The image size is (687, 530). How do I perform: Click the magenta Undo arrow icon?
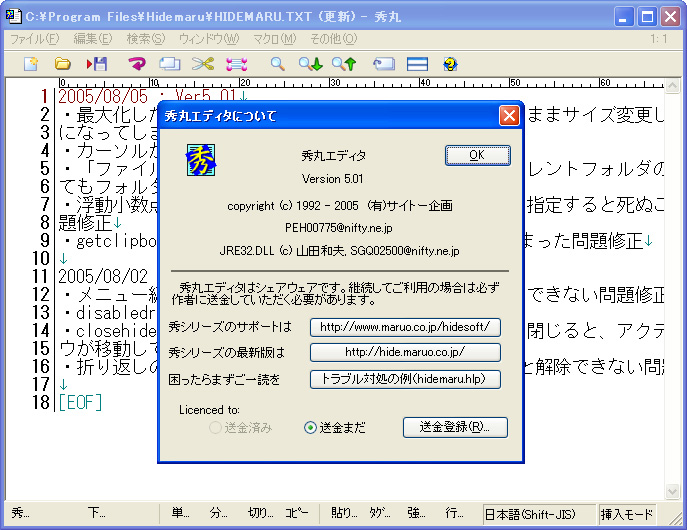click(137, 64)
